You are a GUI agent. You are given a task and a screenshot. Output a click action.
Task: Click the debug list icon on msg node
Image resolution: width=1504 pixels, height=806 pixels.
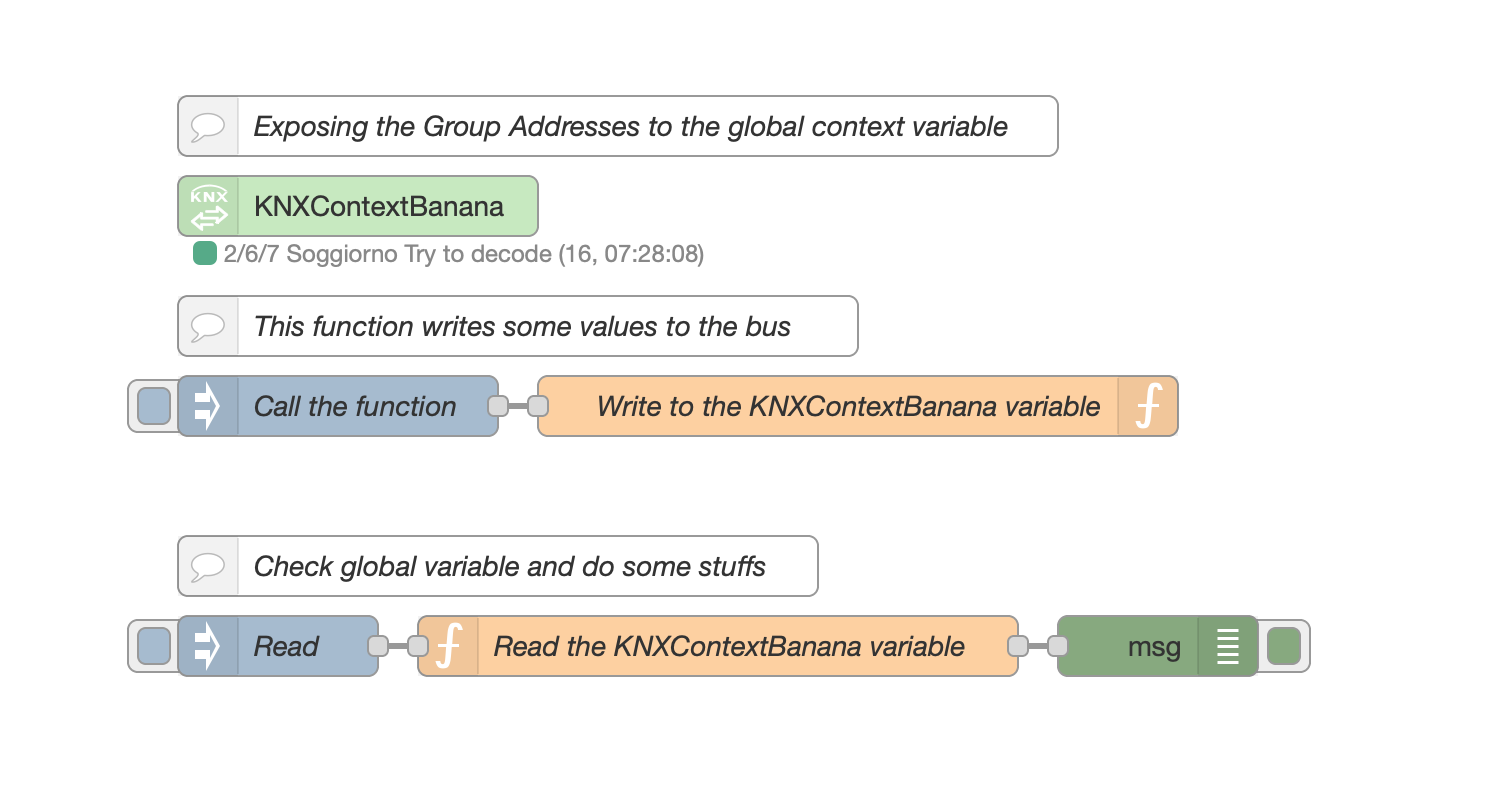pyautogui.click(x=1228, y=646)
